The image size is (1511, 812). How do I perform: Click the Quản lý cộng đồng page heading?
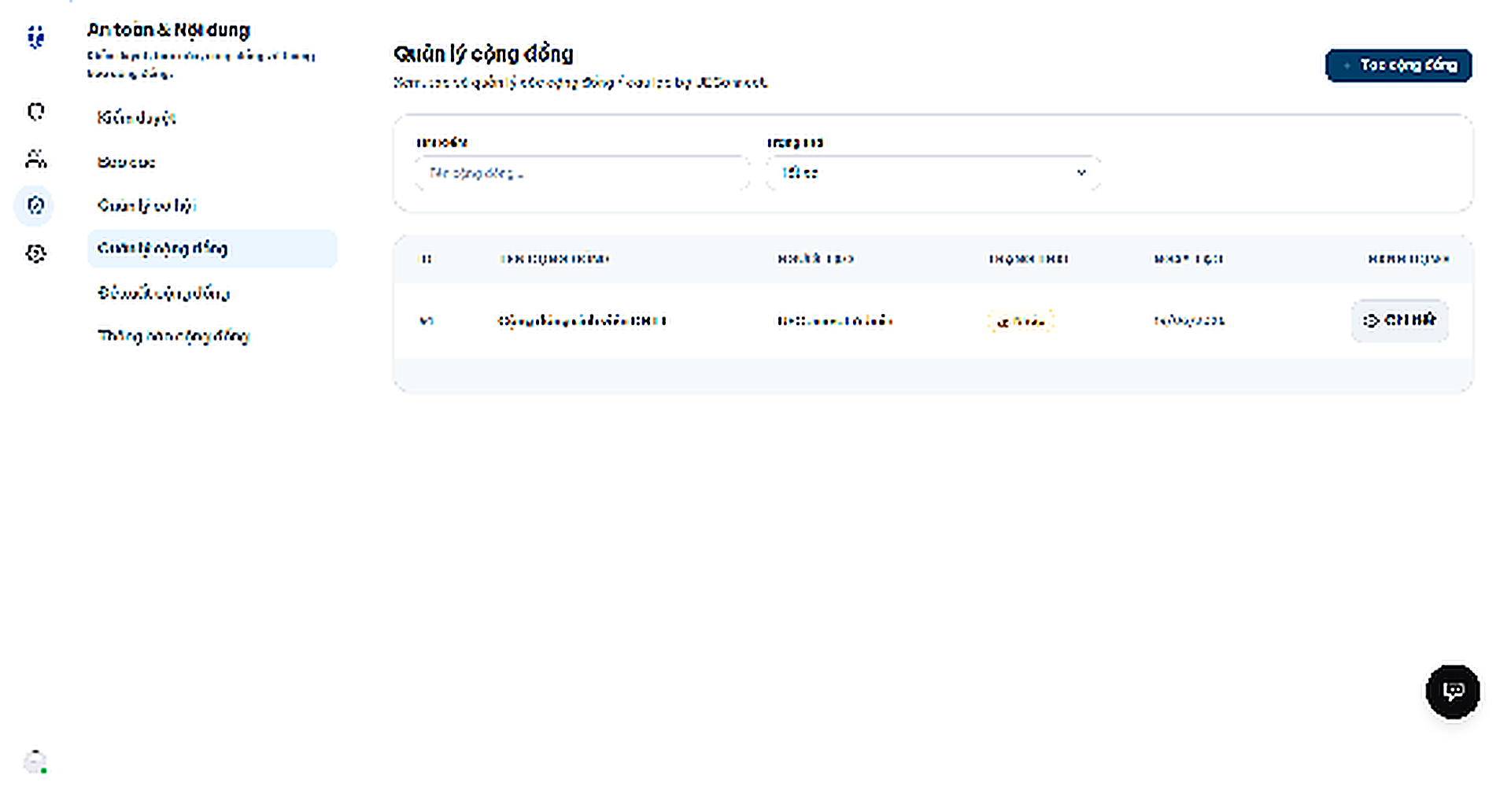tap(483, 54)
